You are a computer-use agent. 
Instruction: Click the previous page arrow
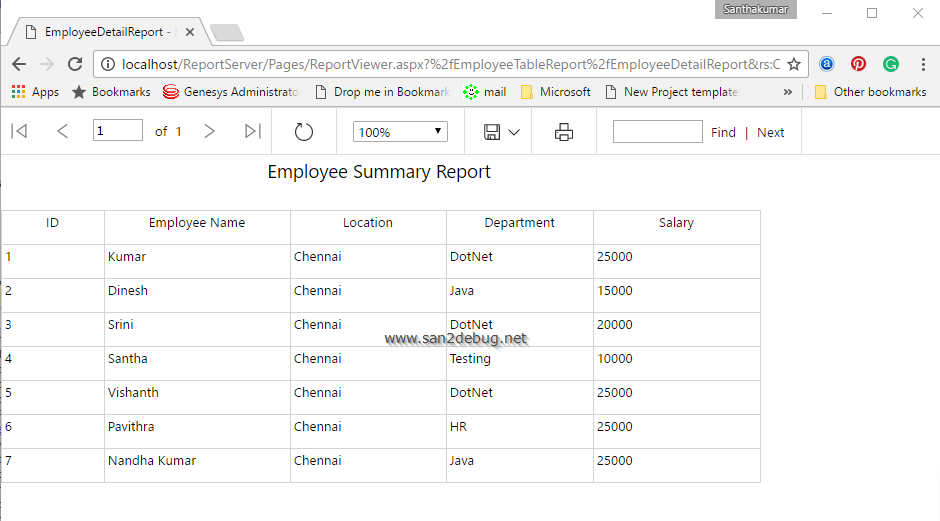tap(62, 131)
